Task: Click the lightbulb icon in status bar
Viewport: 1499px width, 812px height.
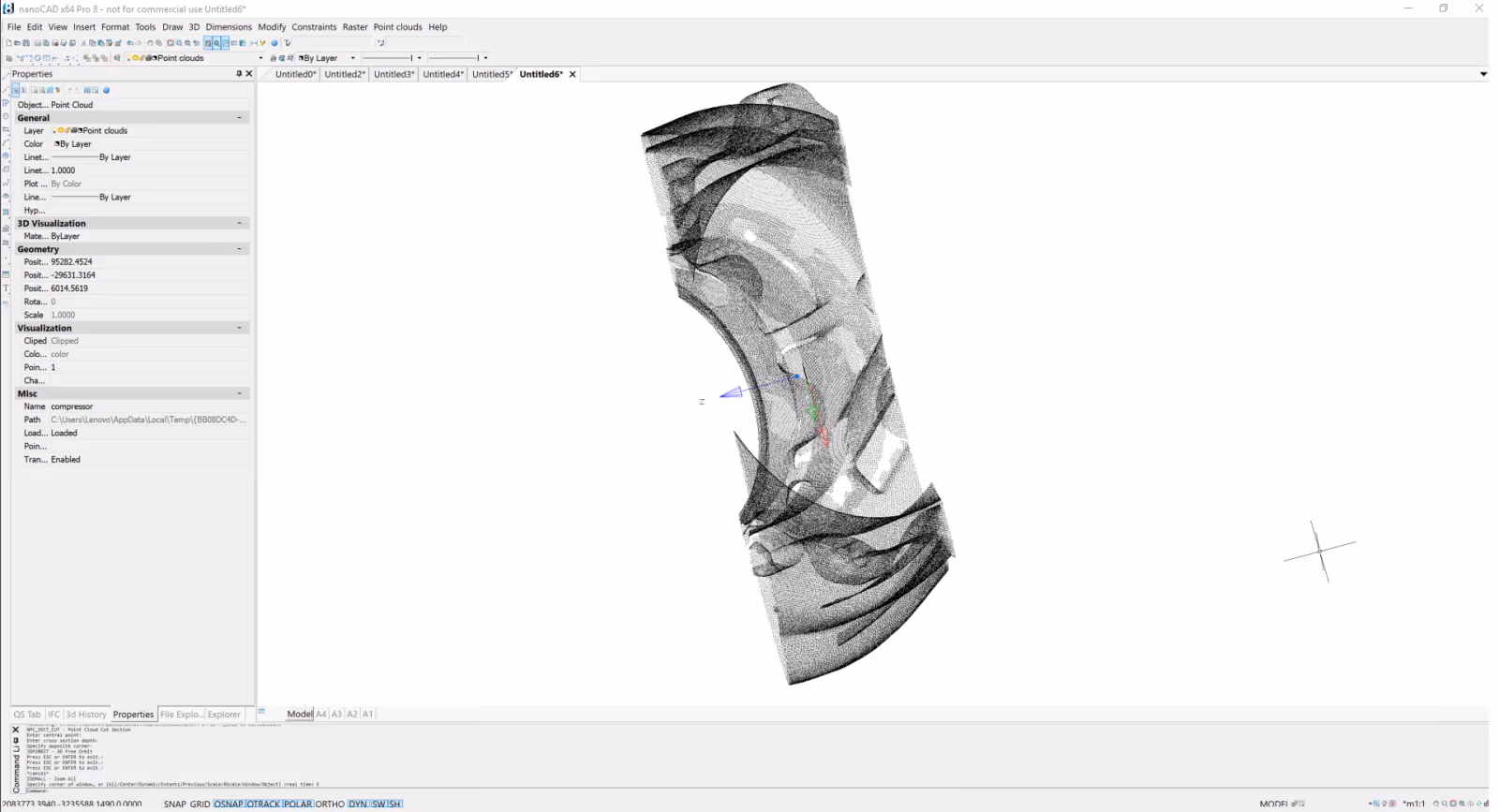Action: coord(1384,804)
